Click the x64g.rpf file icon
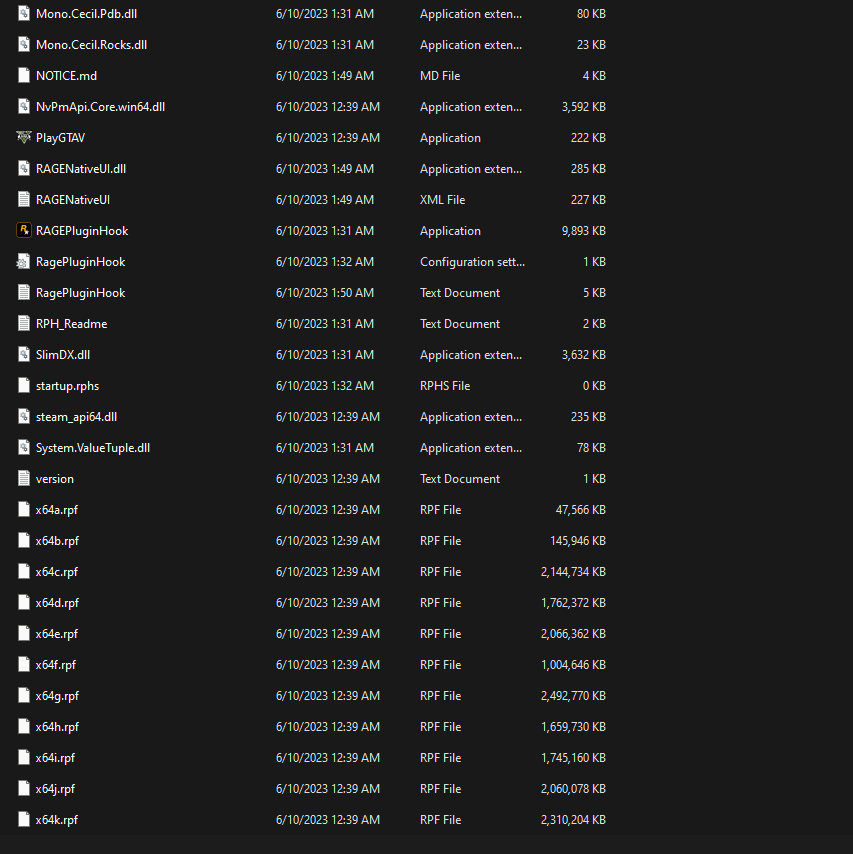This screenshot has width=853, height=854. 23,696
